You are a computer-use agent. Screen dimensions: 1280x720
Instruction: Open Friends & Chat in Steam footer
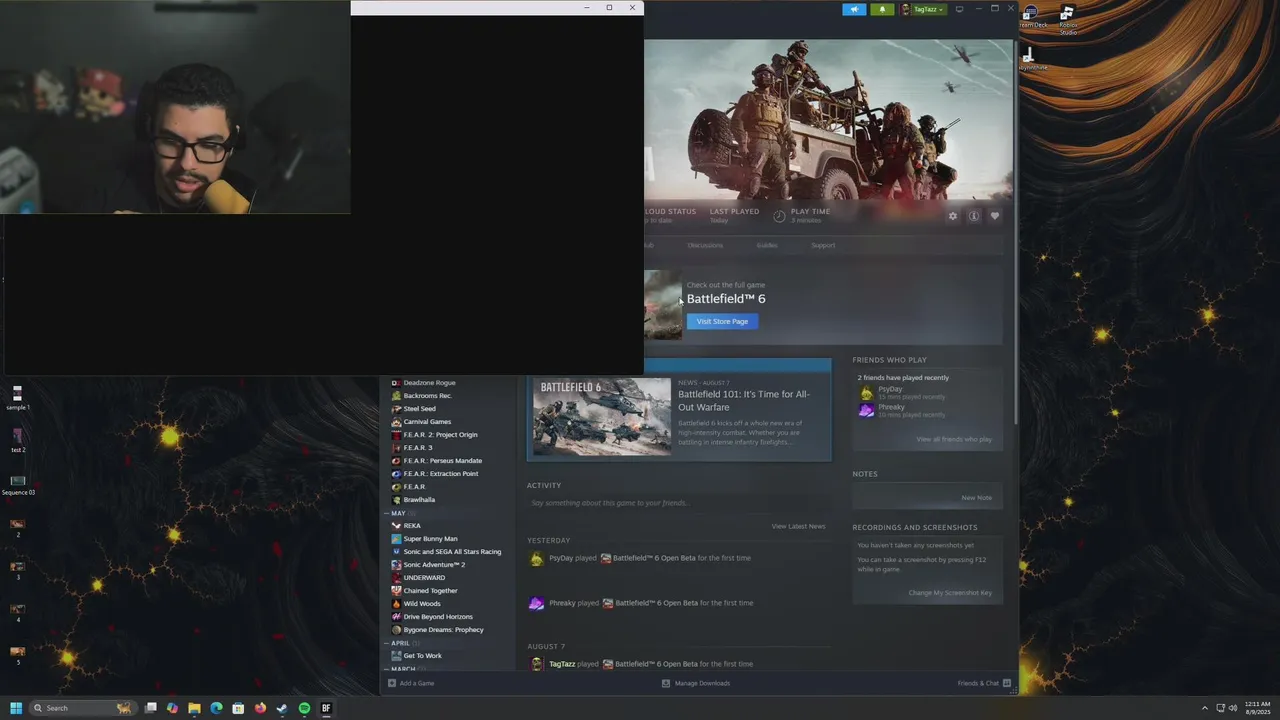click(984, 683)
